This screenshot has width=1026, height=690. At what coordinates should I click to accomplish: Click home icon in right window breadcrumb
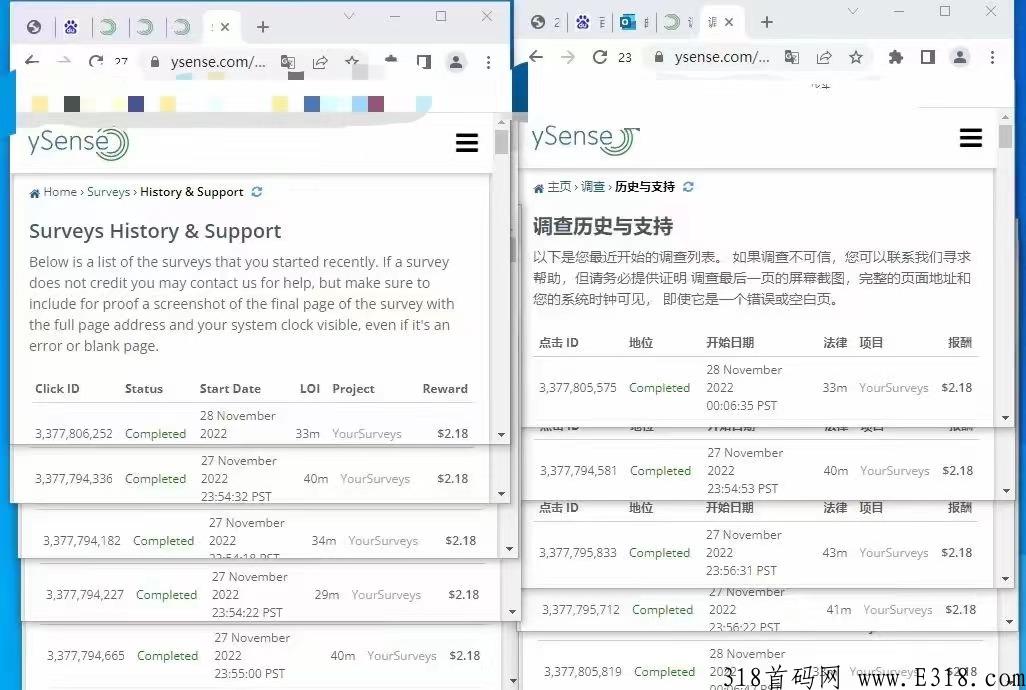tap(539, 188)
